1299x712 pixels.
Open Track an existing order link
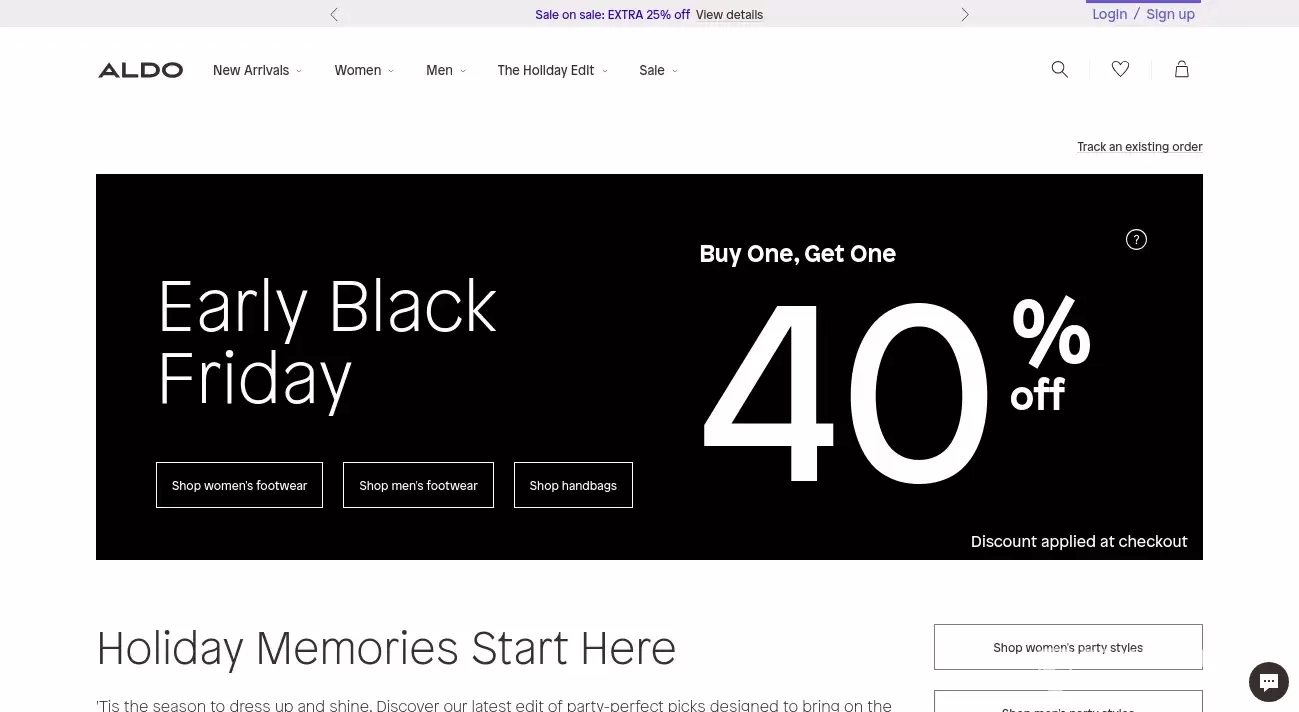[x=1139, y=147]
